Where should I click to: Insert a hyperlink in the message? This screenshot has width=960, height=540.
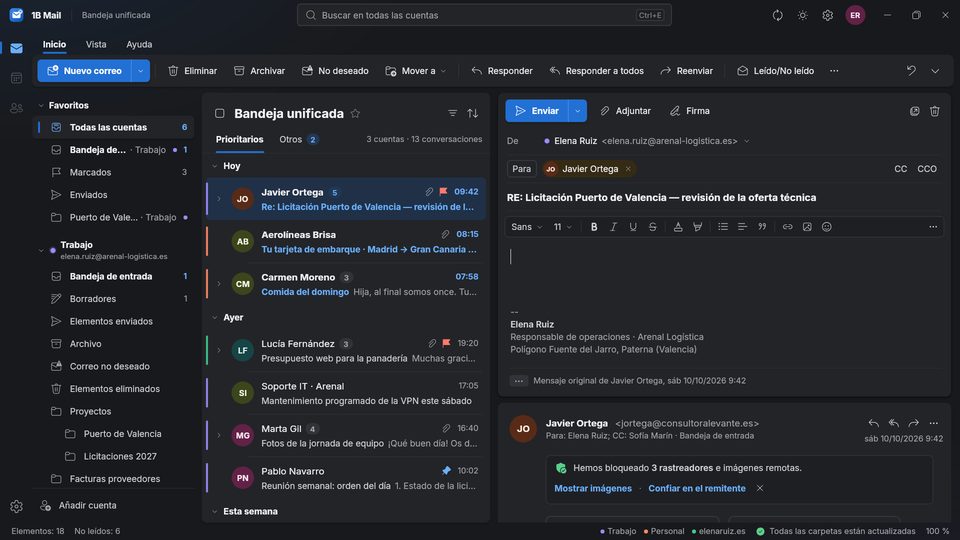[787, 227]
